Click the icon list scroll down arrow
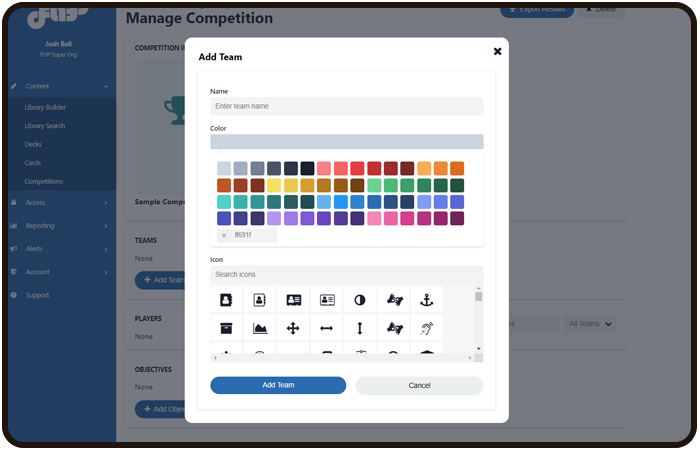Screen dimensions: 700x450 (479, 349)
